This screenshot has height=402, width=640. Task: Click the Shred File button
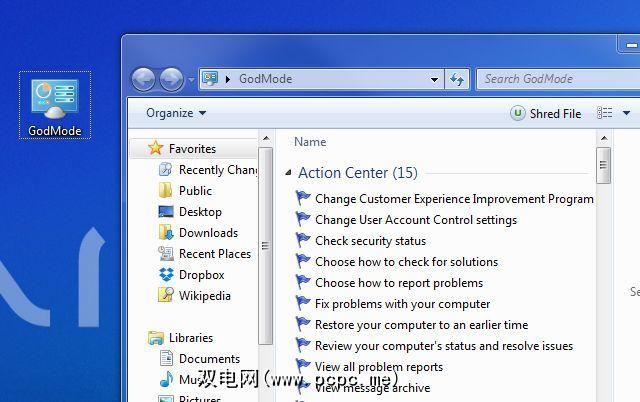[x=546, y=113]
